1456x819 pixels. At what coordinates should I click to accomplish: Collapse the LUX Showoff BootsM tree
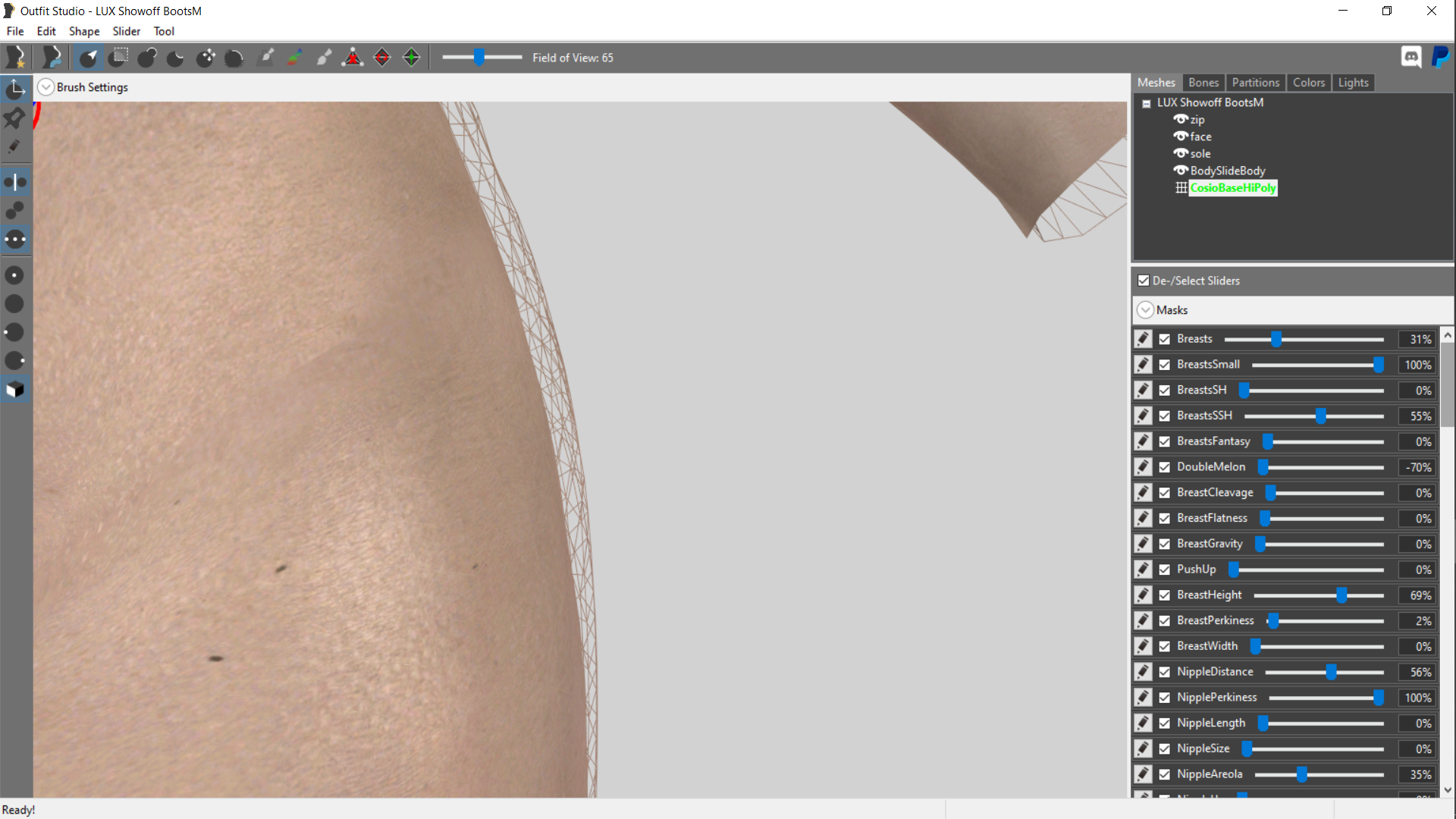point(1147,103)
